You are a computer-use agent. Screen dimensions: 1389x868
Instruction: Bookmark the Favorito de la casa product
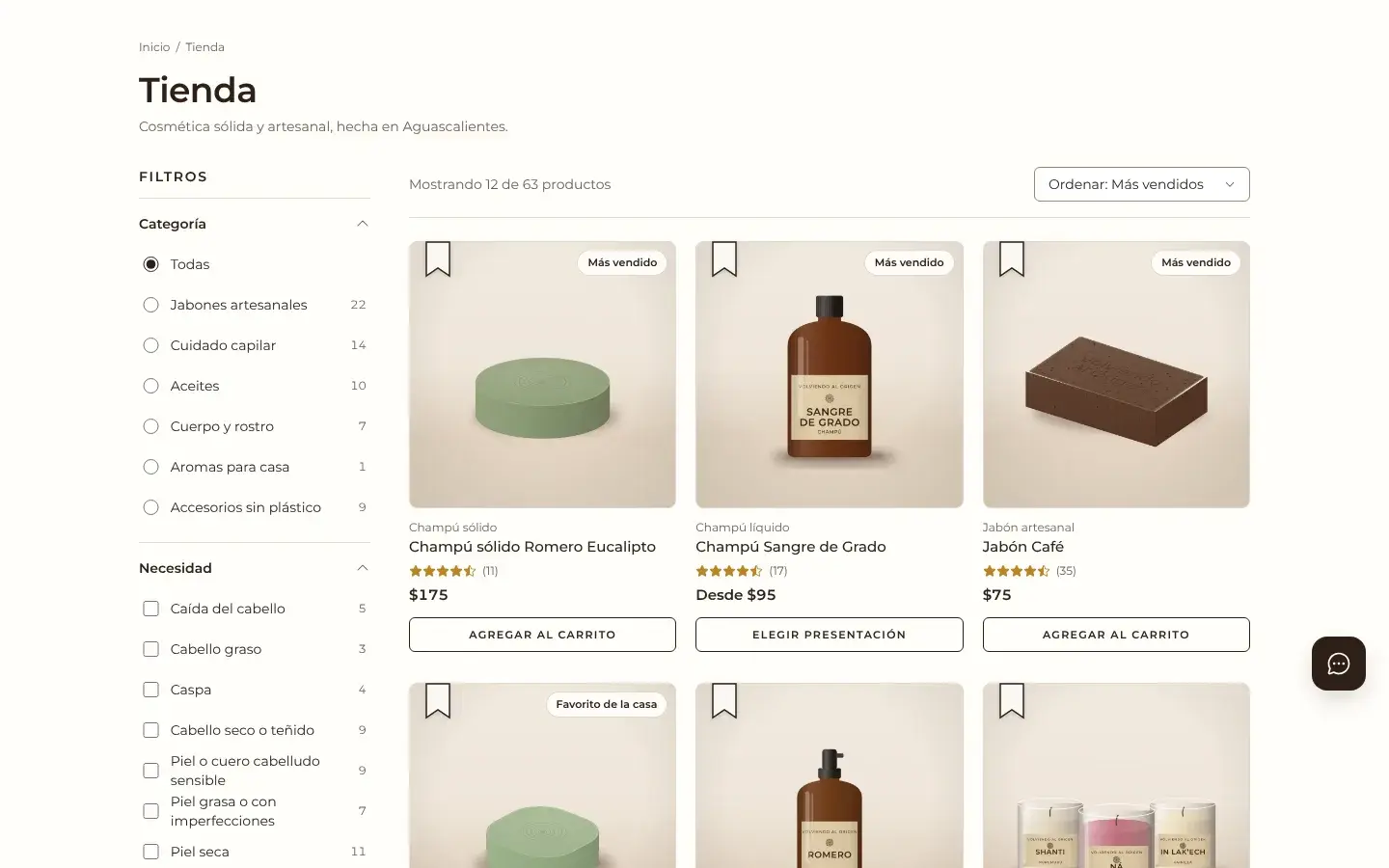[438, 700]
